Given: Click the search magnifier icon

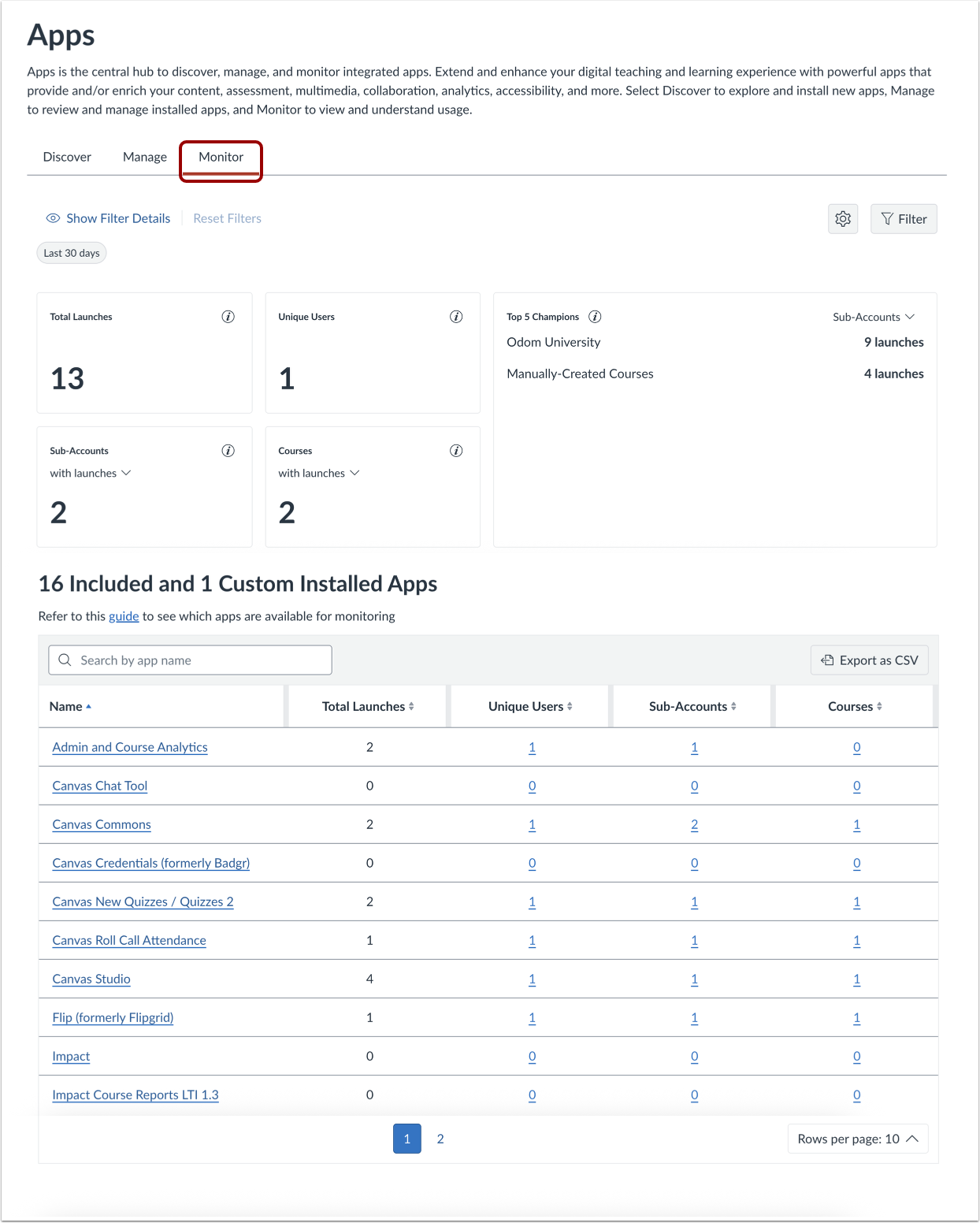Looking at the screenshot, I should [x=65, y=660].
